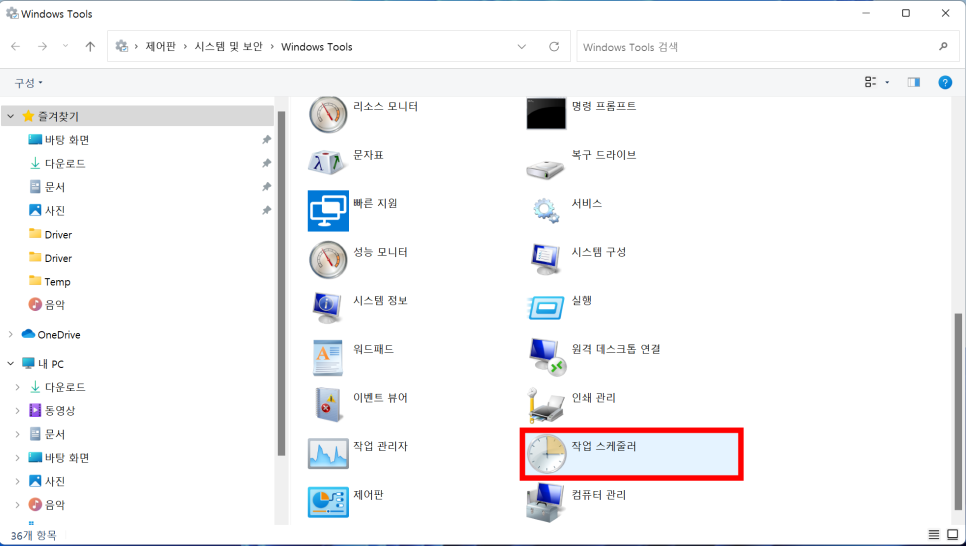This screenshot has width=966, height=546.
Task: Open 원격 데스크톱 연결 icon
Action: tap(547, 356)
